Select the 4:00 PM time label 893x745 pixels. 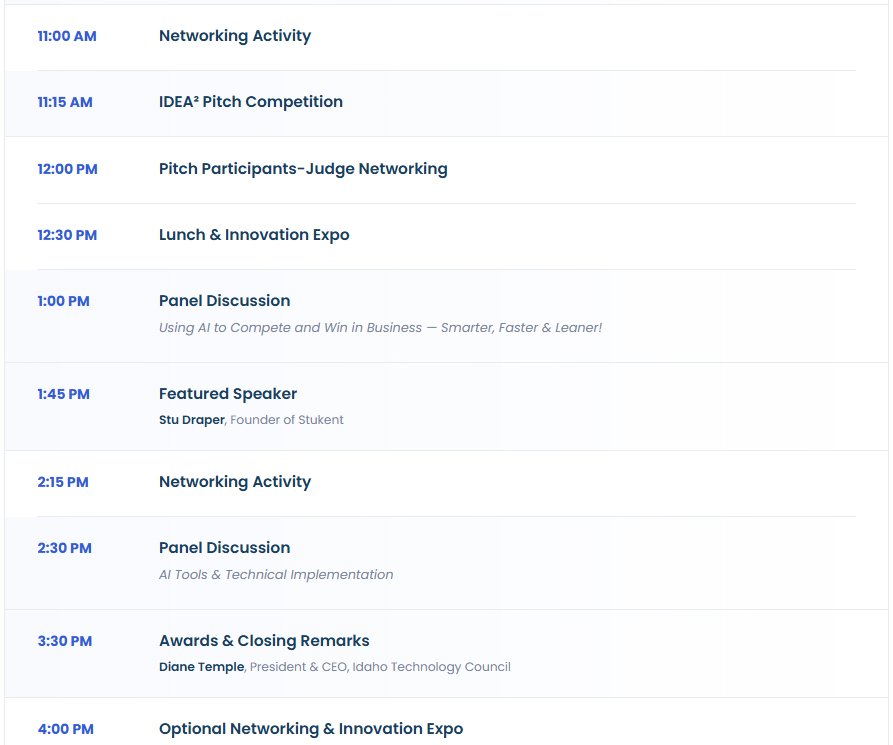click(x=66, y=729)
